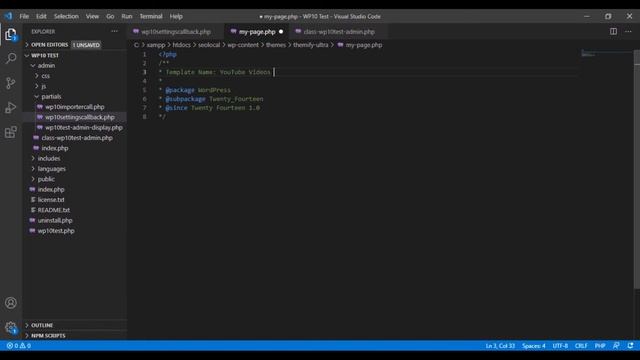
Task: Expand the js folder
Action: point(43,86)
